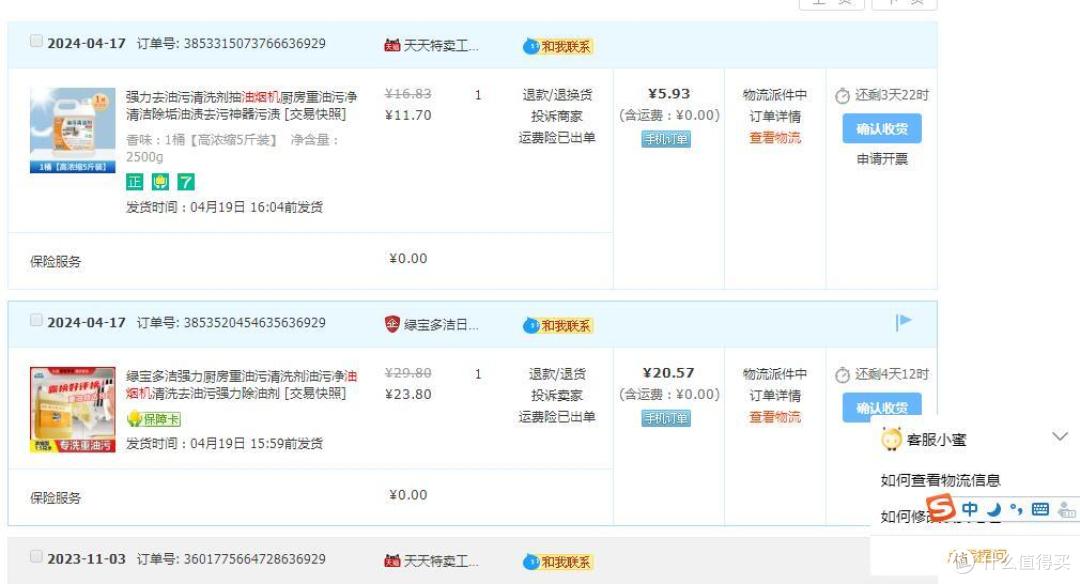Viewport: 1080px width, 584px height.
Task: Click 手机订单 tag on first order
Action: [666, 139]
